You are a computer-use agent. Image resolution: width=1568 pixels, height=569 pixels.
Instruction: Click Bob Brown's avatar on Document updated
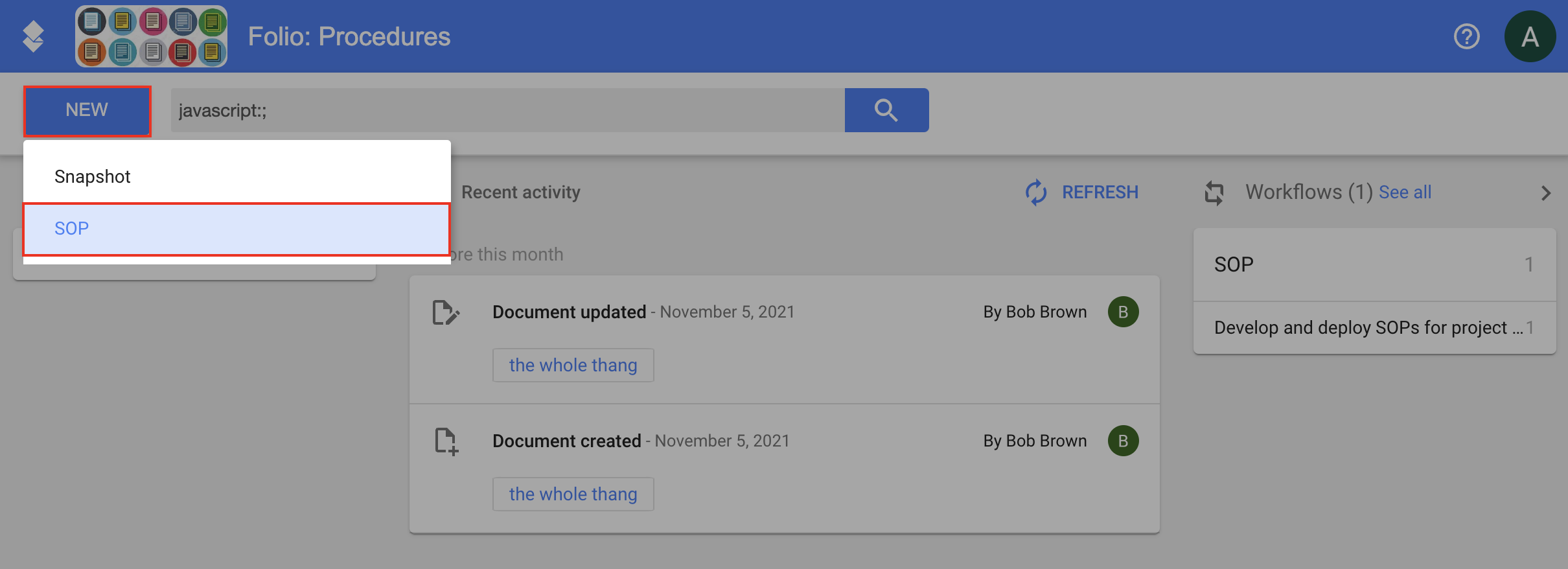point(1123,312)
